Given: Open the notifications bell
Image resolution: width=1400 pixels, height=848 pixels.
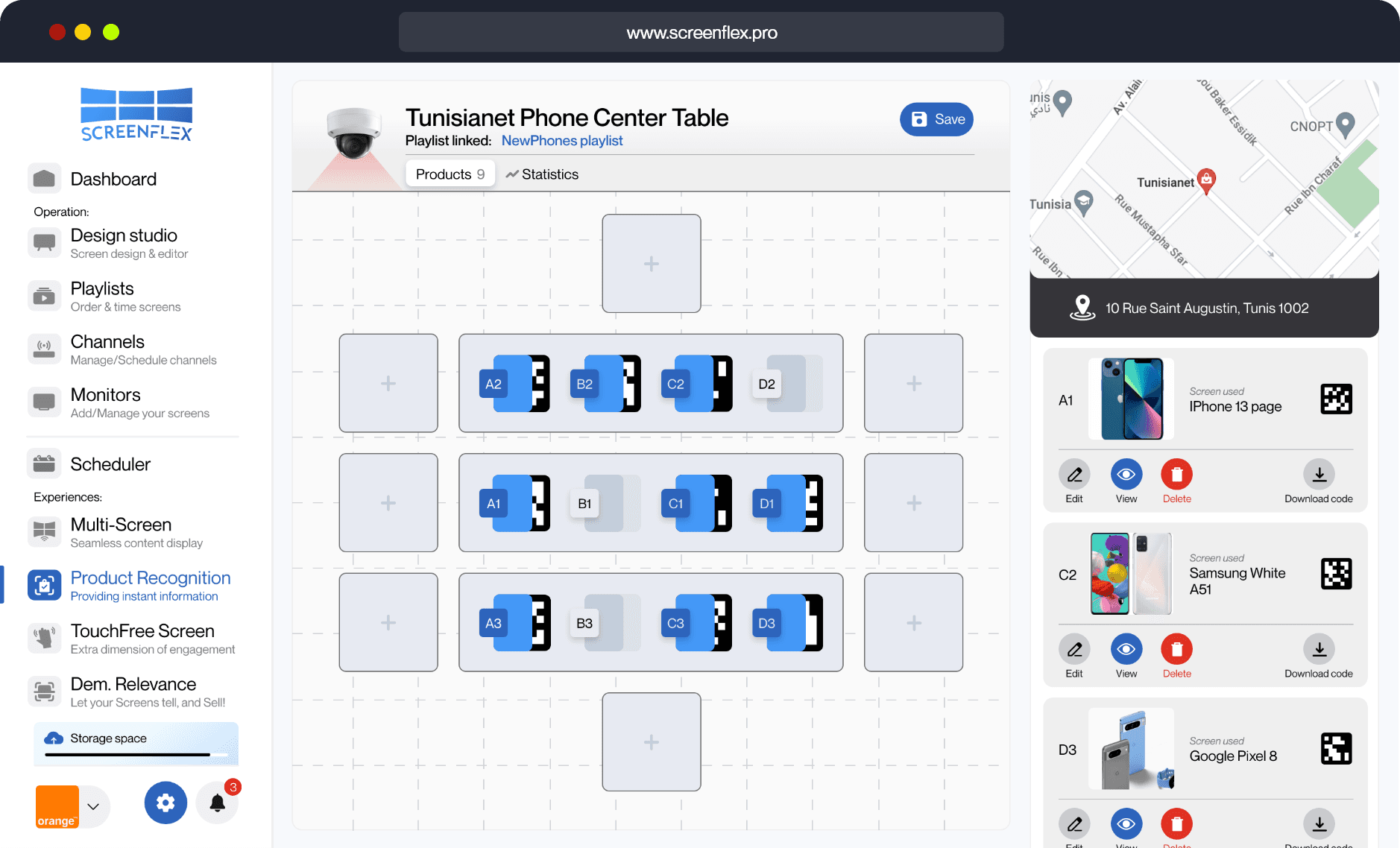Looking at the screenshot, I should pos(217,803).
